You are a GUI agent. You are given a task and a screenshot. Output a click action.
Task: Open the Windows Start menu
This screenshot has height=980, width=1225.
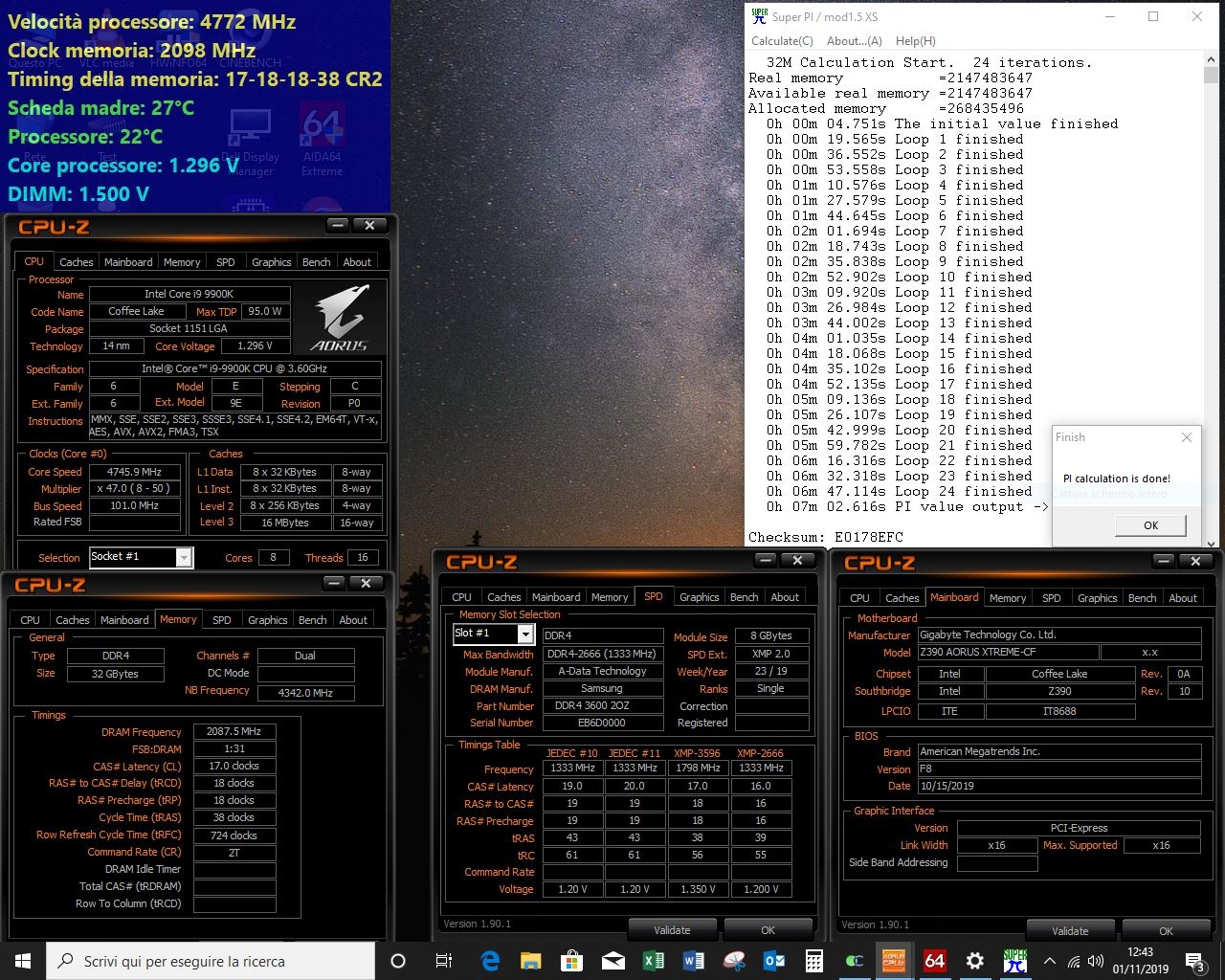[22, 961]
